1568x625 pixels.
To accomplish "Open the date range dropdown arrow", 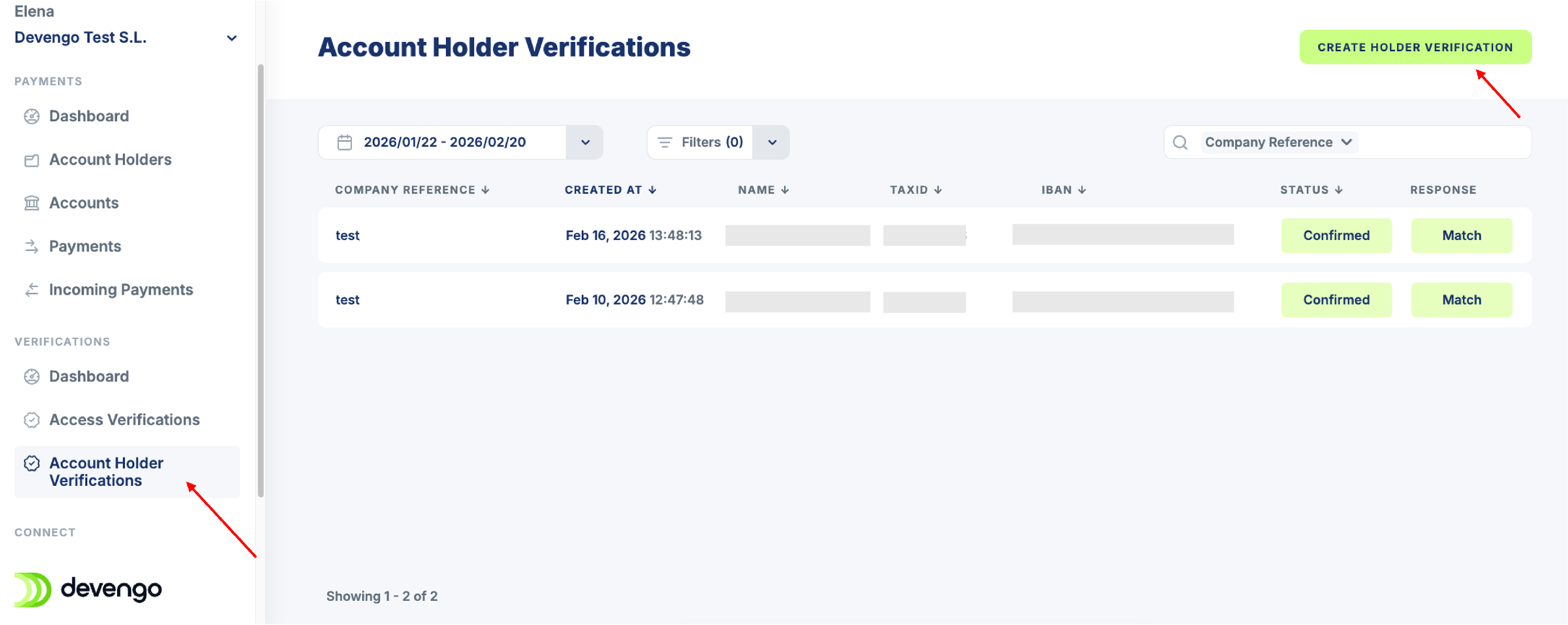I will (x=584, y=143).
